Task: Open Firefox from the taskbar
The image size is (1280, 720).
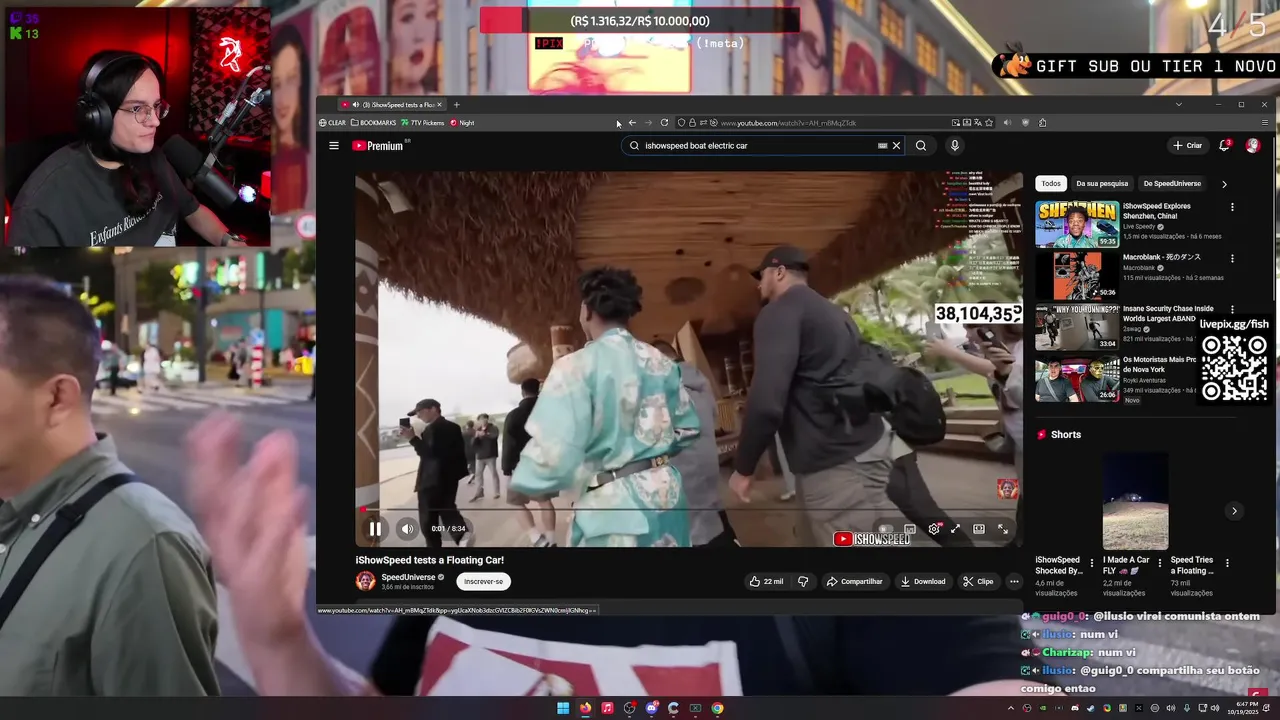Action: (585, 708)
